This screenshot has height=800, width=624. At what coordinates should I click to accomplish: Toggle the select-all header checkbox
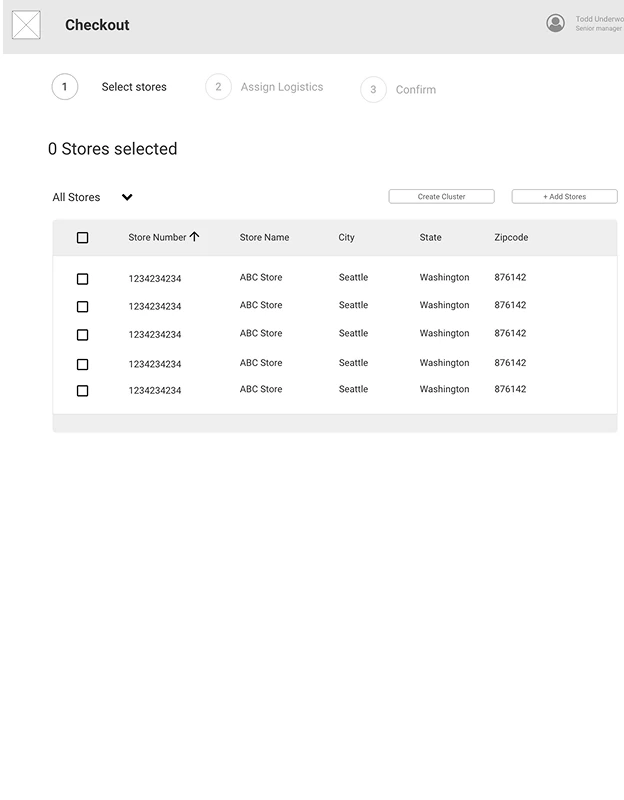(x=82, y=238)
